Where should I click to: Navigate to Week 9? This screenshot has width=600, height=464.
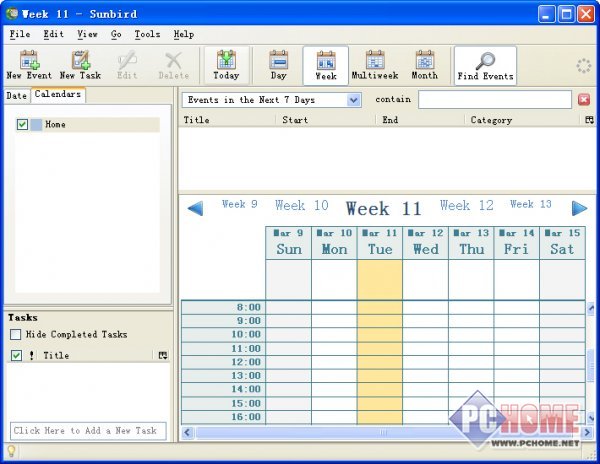pos(240,204)
